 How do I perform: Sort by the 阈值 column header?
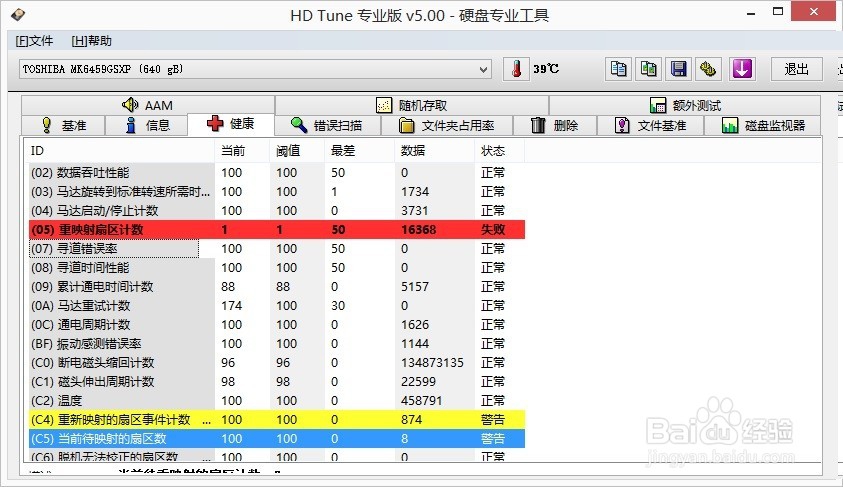point(297,151)
